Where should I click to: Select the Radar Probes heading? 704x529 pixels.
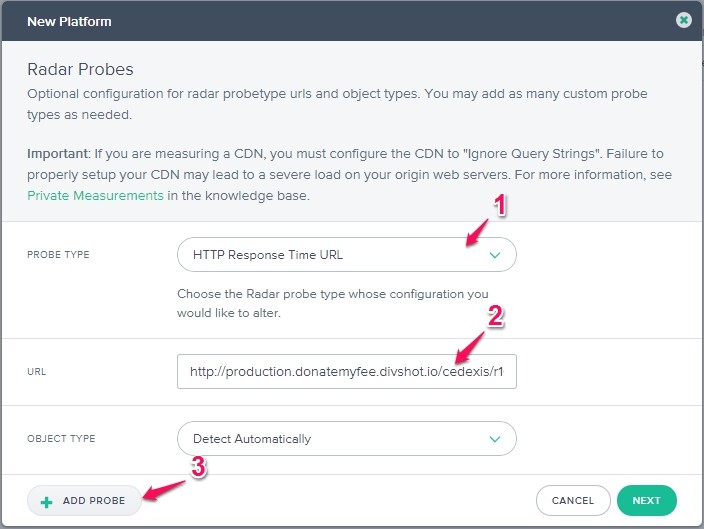80,70
